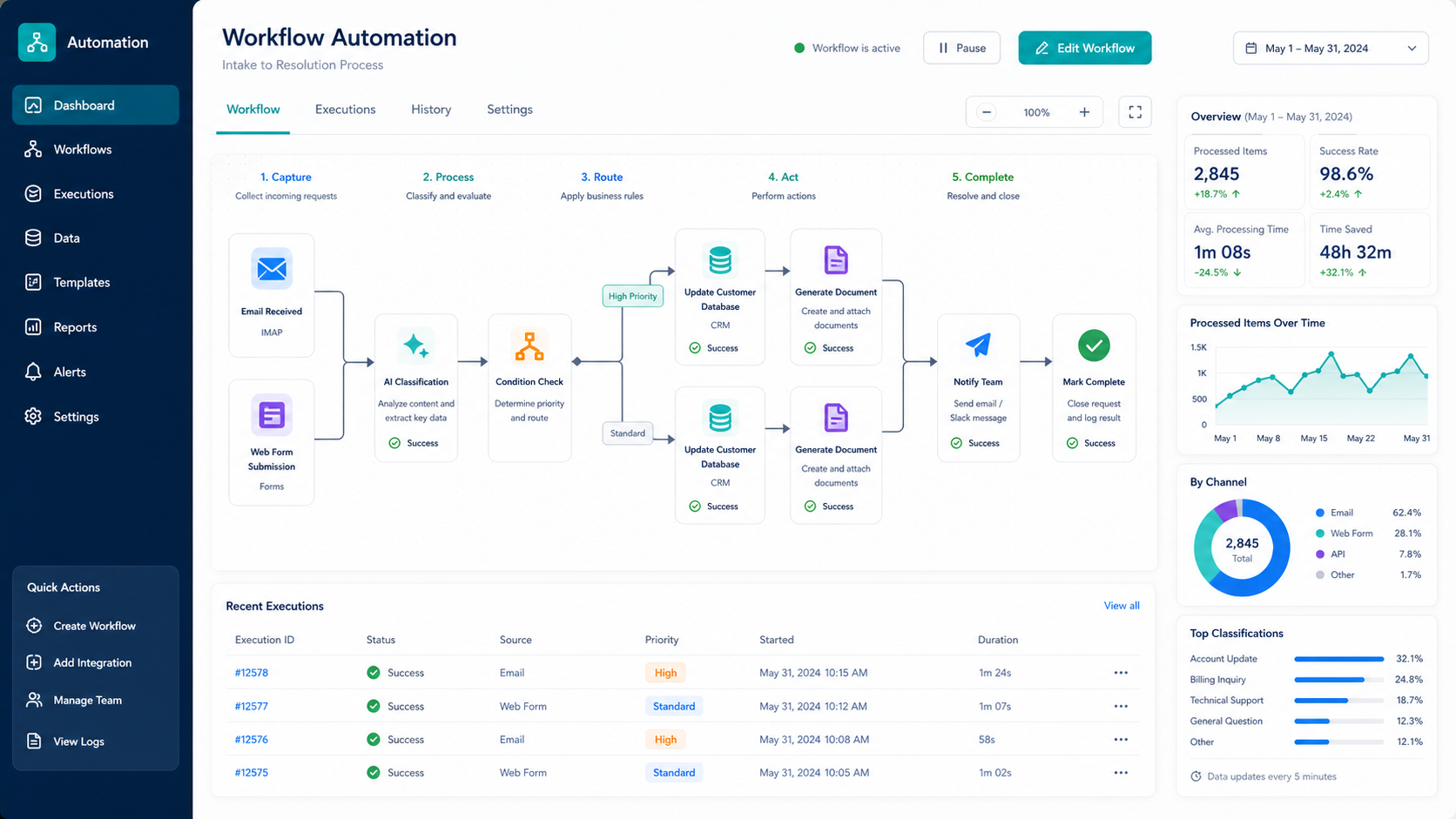Image resolution: width=1456 pixels, height=819 pixels.
Task: Open the May 1 – May 31, 2024 date range dropdown
Action: click(1331, 48)
